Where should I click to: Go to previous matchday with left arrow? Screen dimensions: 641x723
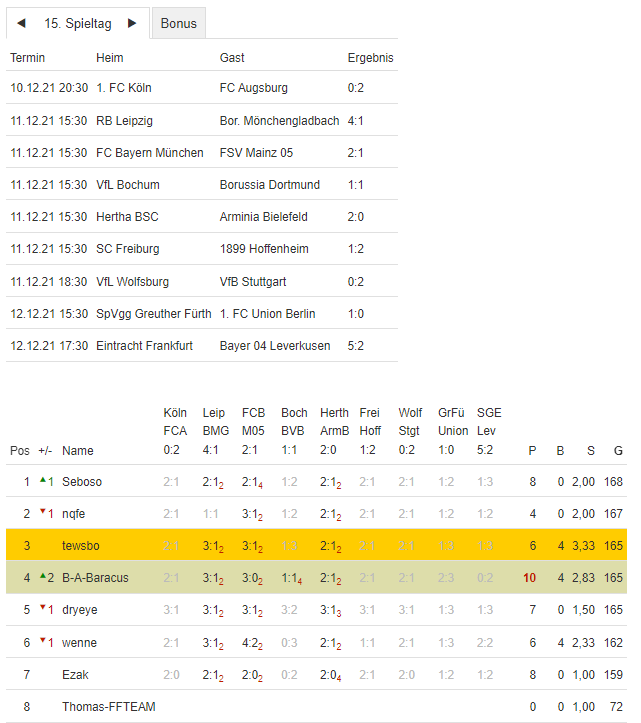pyautogui.click(x=22, y=23)
